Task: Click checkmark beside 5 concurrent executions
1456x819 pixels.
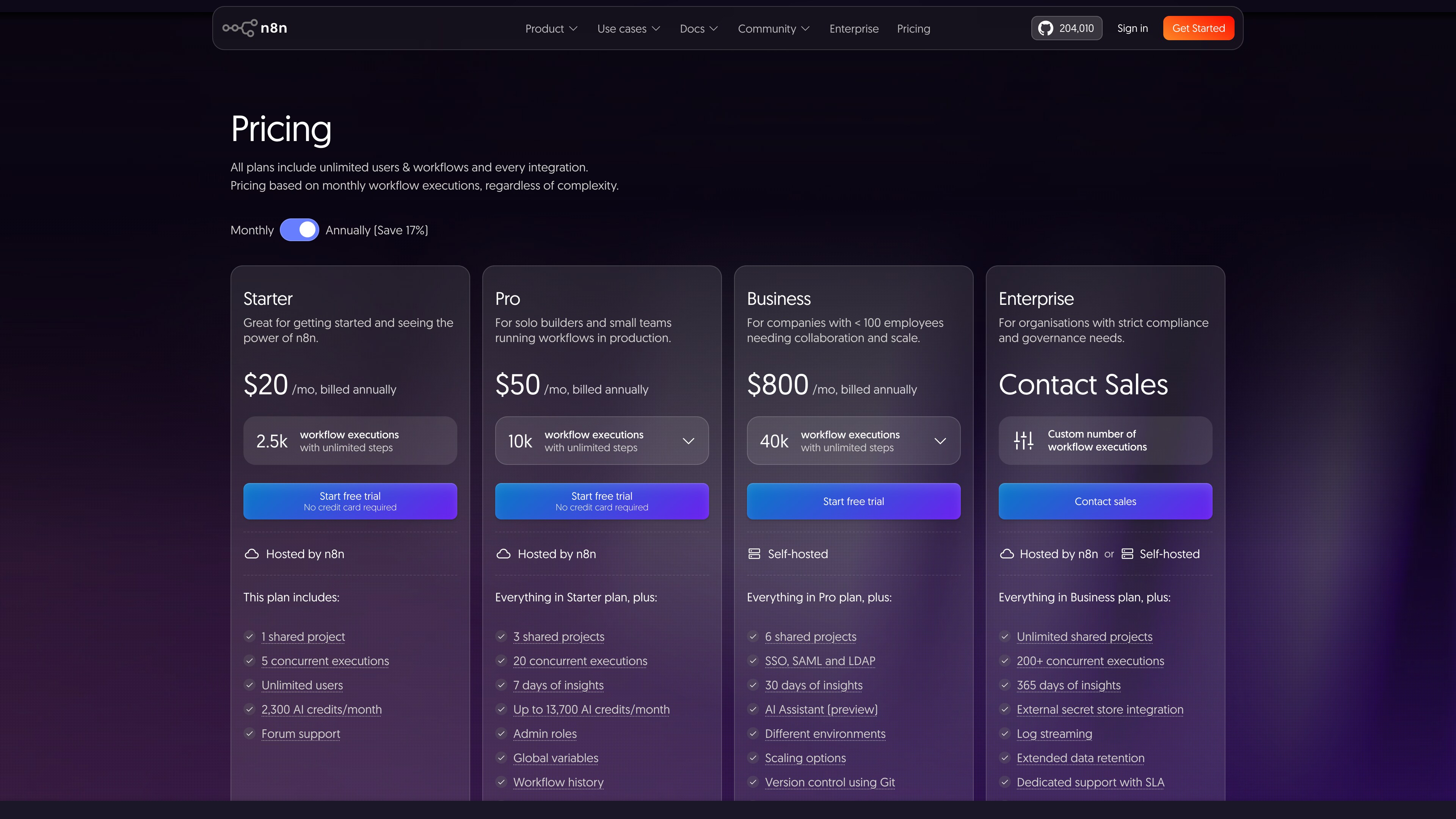Action: (249, 661)
